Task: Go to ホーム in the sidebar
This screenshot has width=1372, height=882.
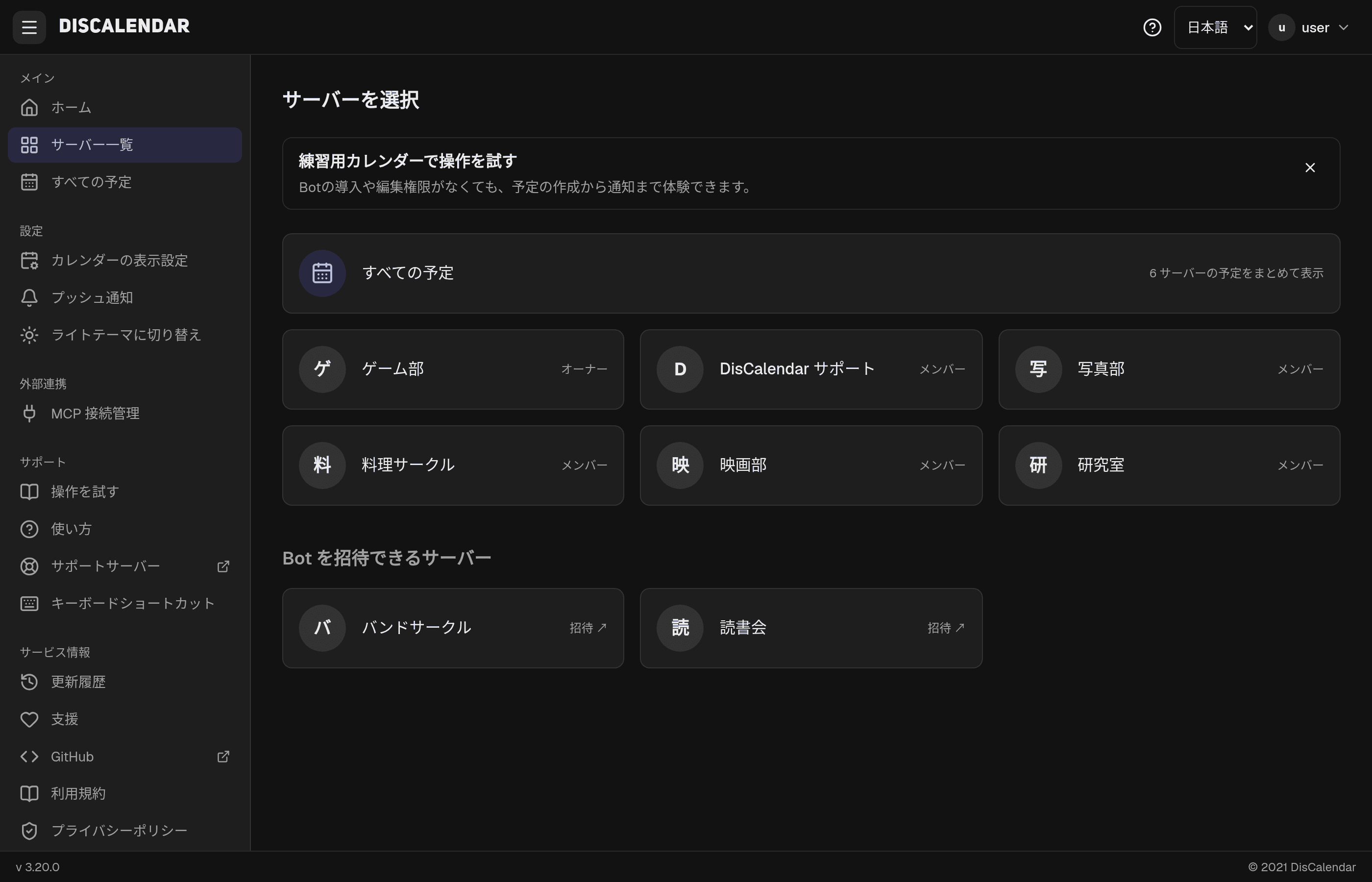Action: 125,108
